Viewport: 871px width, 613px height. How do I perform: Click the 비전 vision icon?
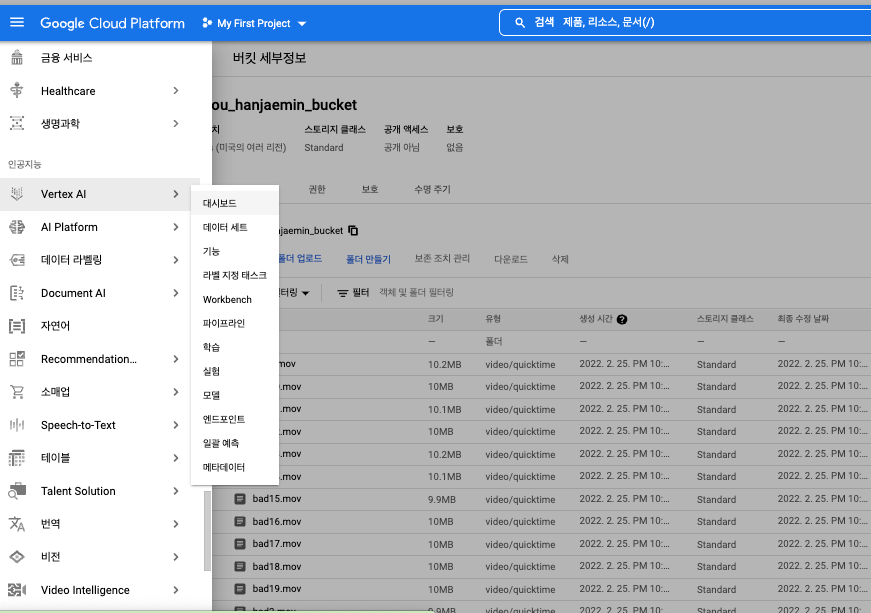coord(17,557)
